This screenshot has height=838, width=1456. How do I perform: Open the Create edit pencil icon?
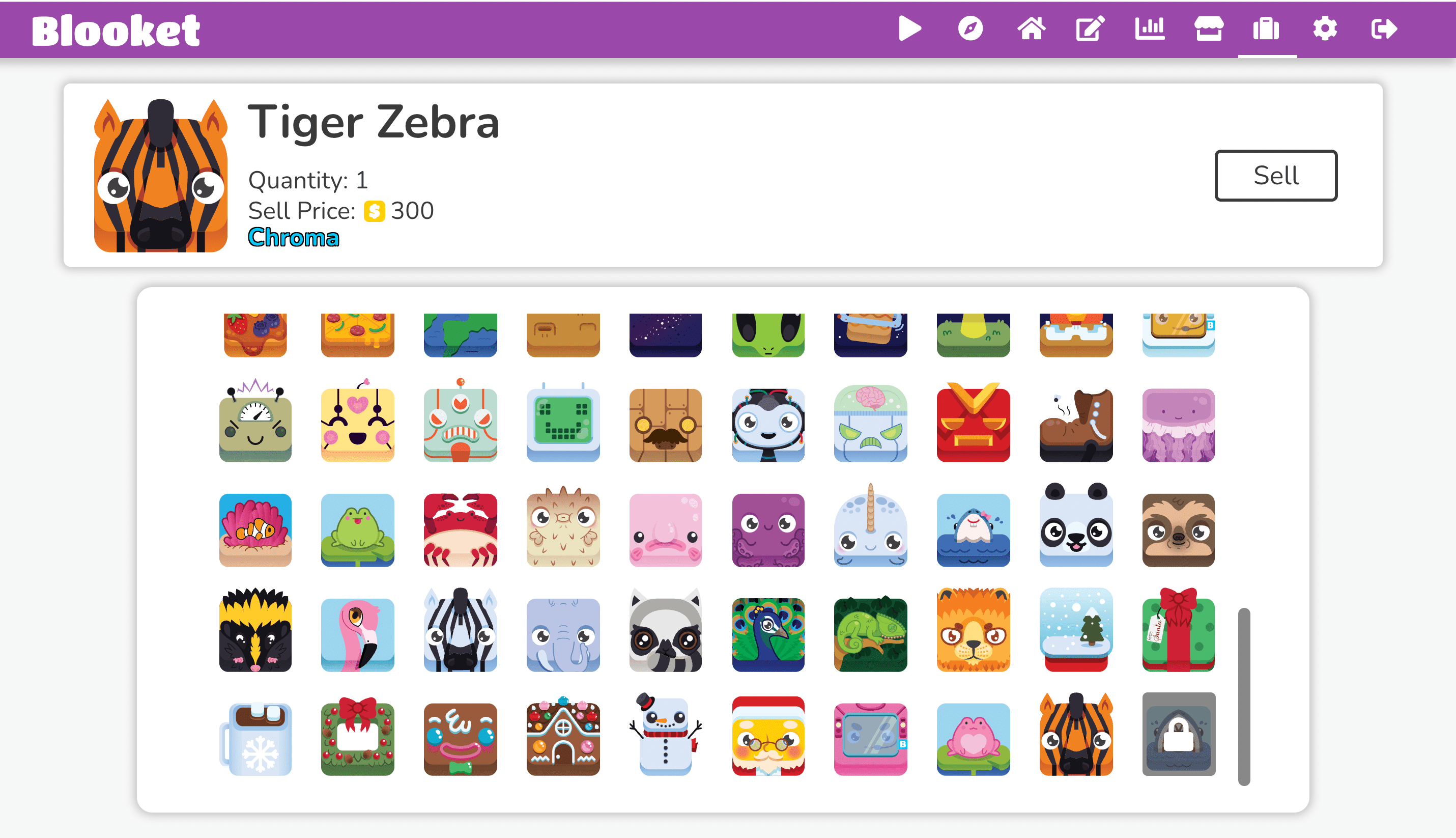point(1090,29)
